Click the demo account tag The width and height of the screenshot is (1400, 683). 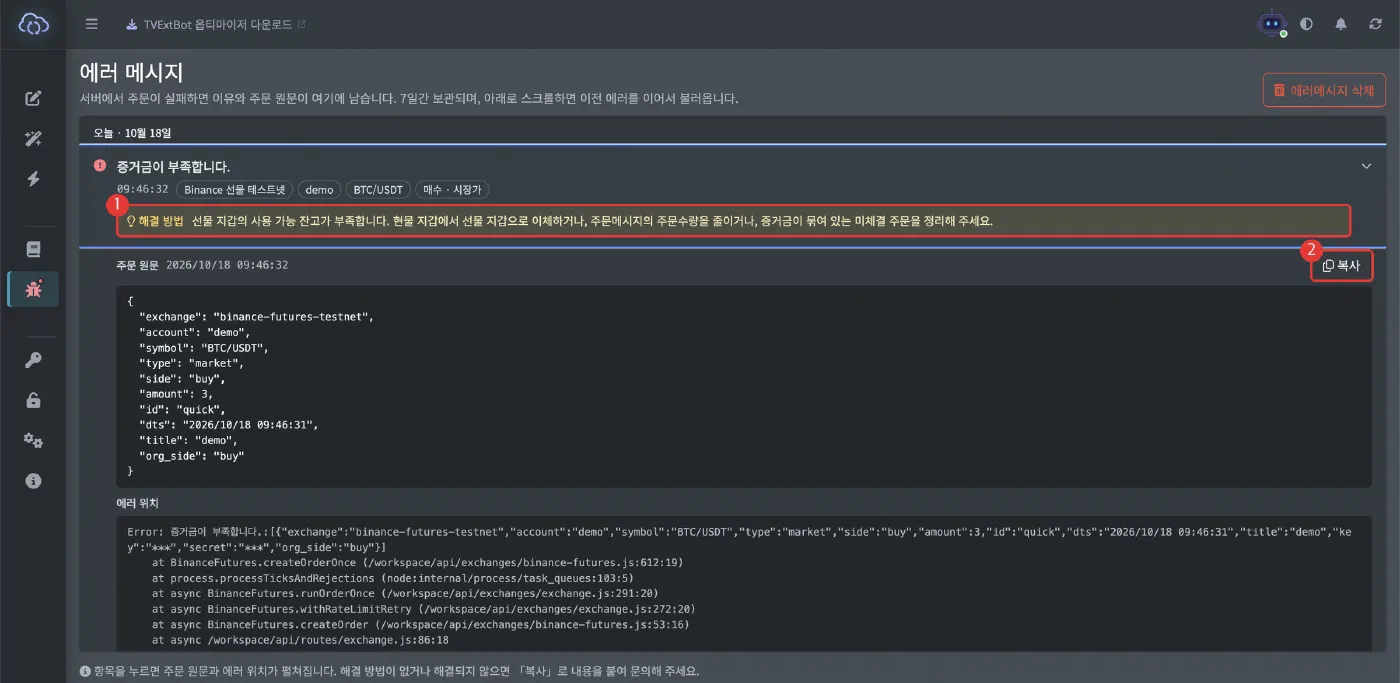tap(319, 190)
